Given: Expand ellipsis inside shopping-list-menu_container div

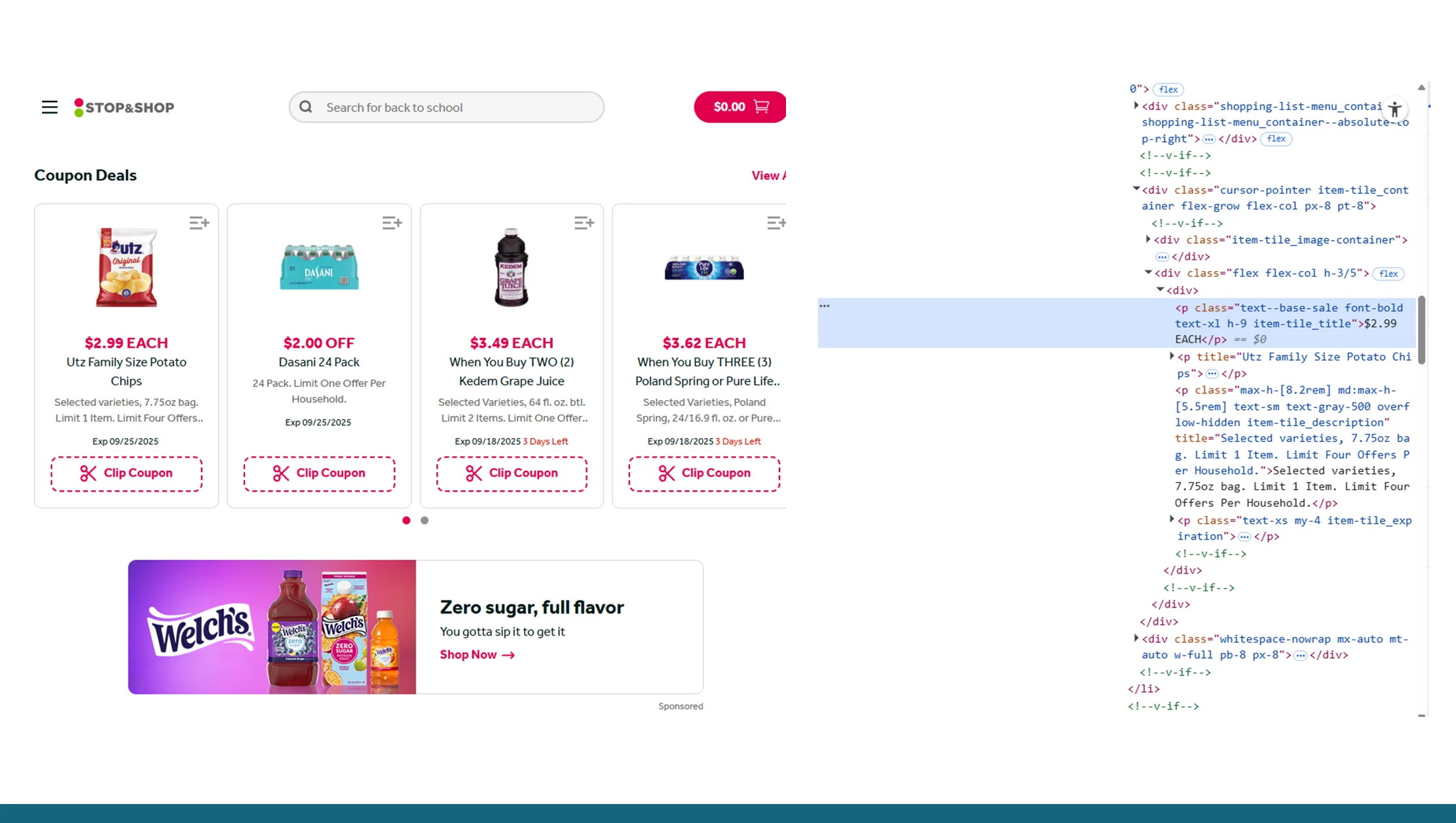Looking at the screenshot, I should (1208, 139).
